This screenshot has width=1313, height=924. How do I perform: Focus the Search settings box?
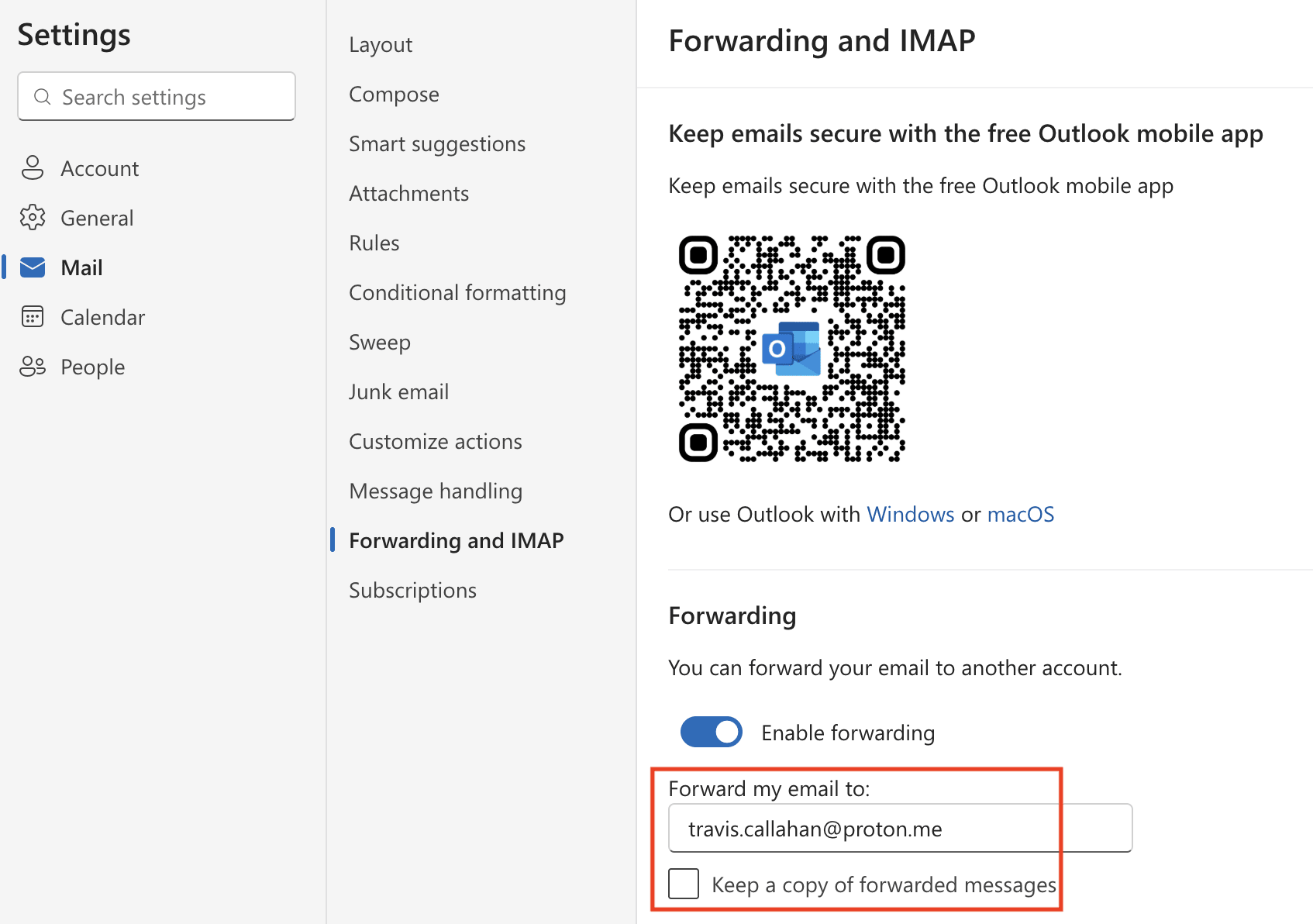(157, 96)
